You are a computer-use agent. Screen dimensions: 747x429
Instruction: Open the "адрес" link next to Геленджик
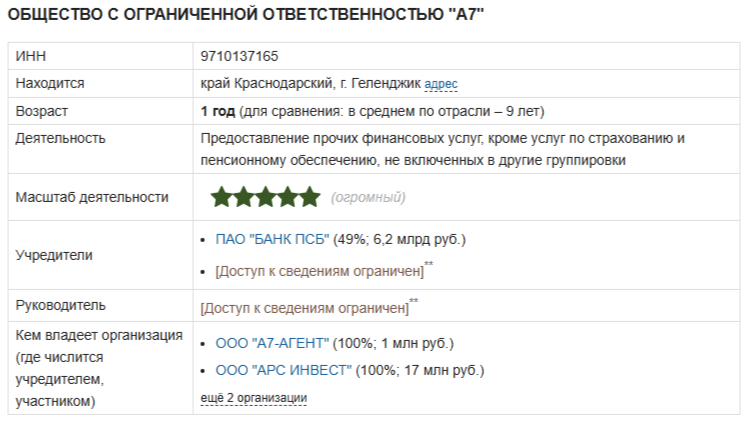click(x=441, y=85)
